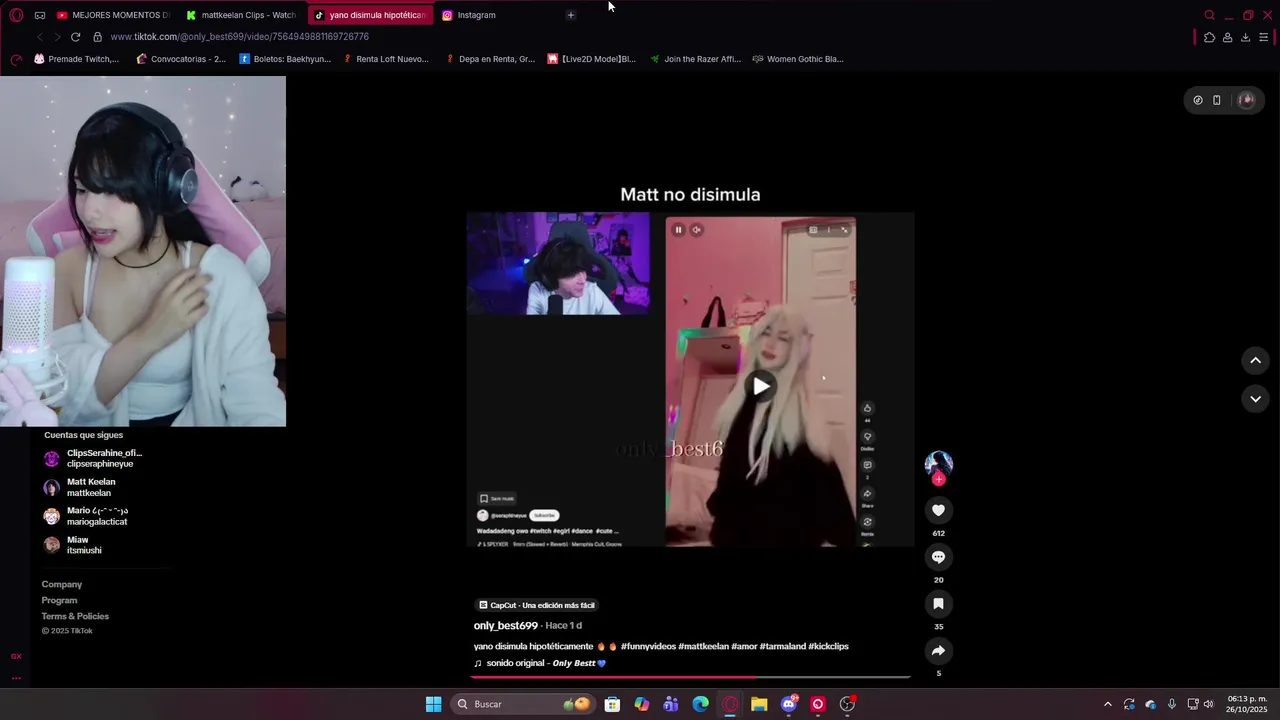
Task: Select the yano disimula TikTok tab
Action: pyautogui.click(x=370, y=15)
